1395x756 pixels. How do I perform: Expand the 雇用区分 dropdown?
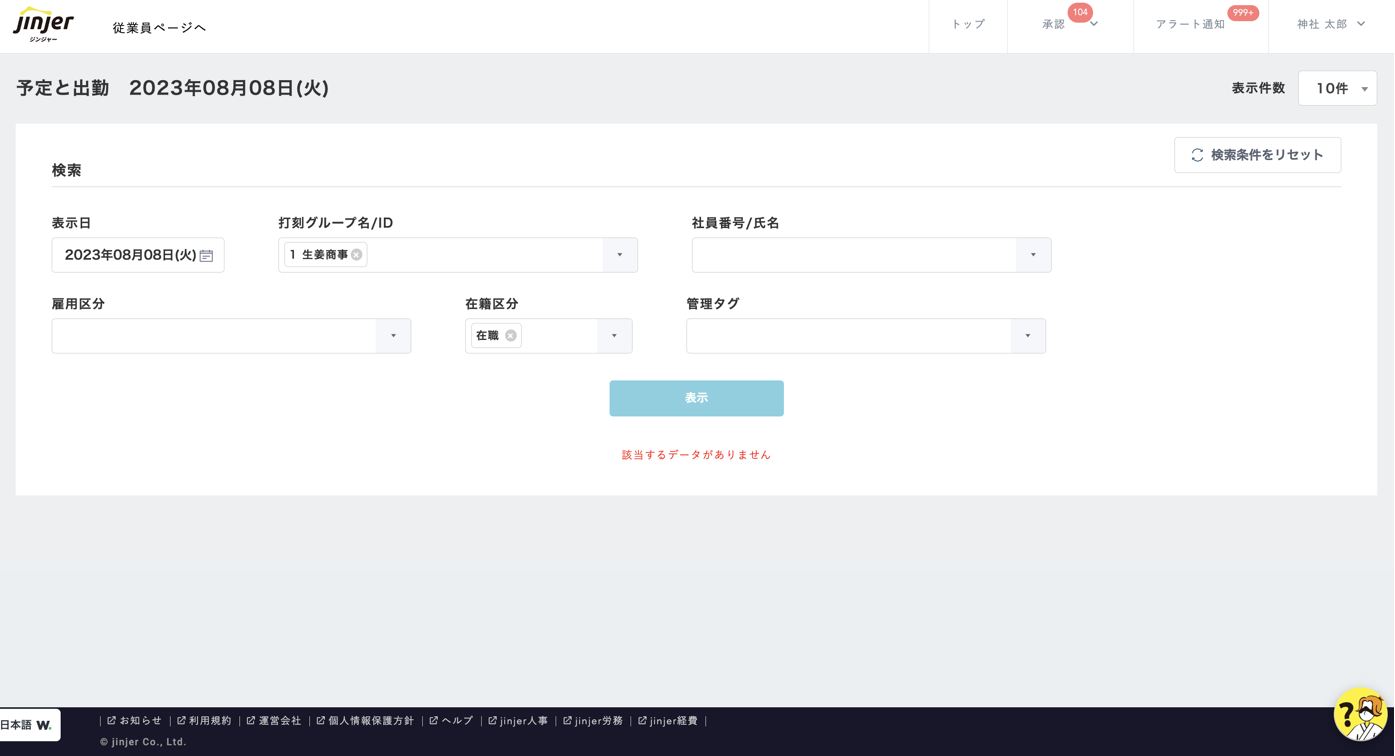393,336
